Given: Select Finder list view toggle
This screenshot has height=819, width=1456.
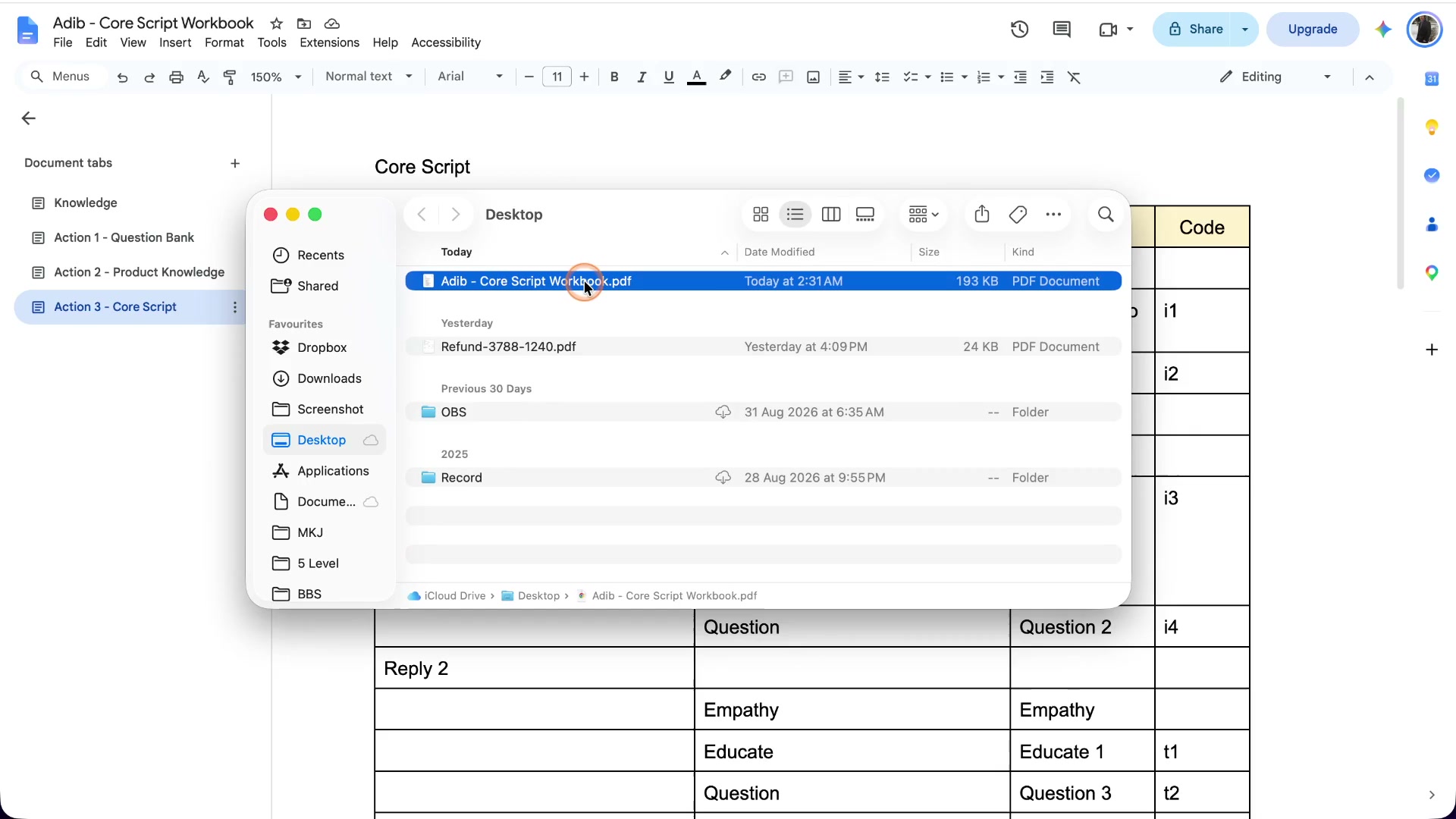Looking at the screenshot, I should 795,215.
